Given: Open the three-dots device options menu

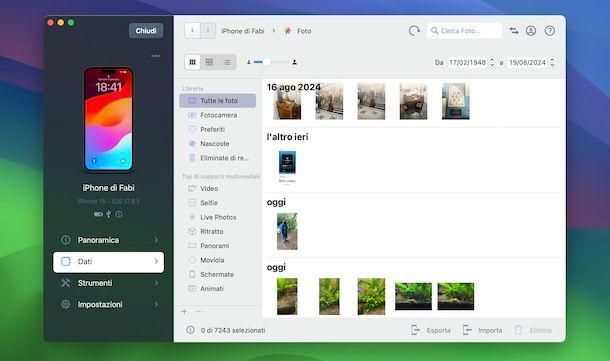Looking at the screenshot, I should (155, 56).
